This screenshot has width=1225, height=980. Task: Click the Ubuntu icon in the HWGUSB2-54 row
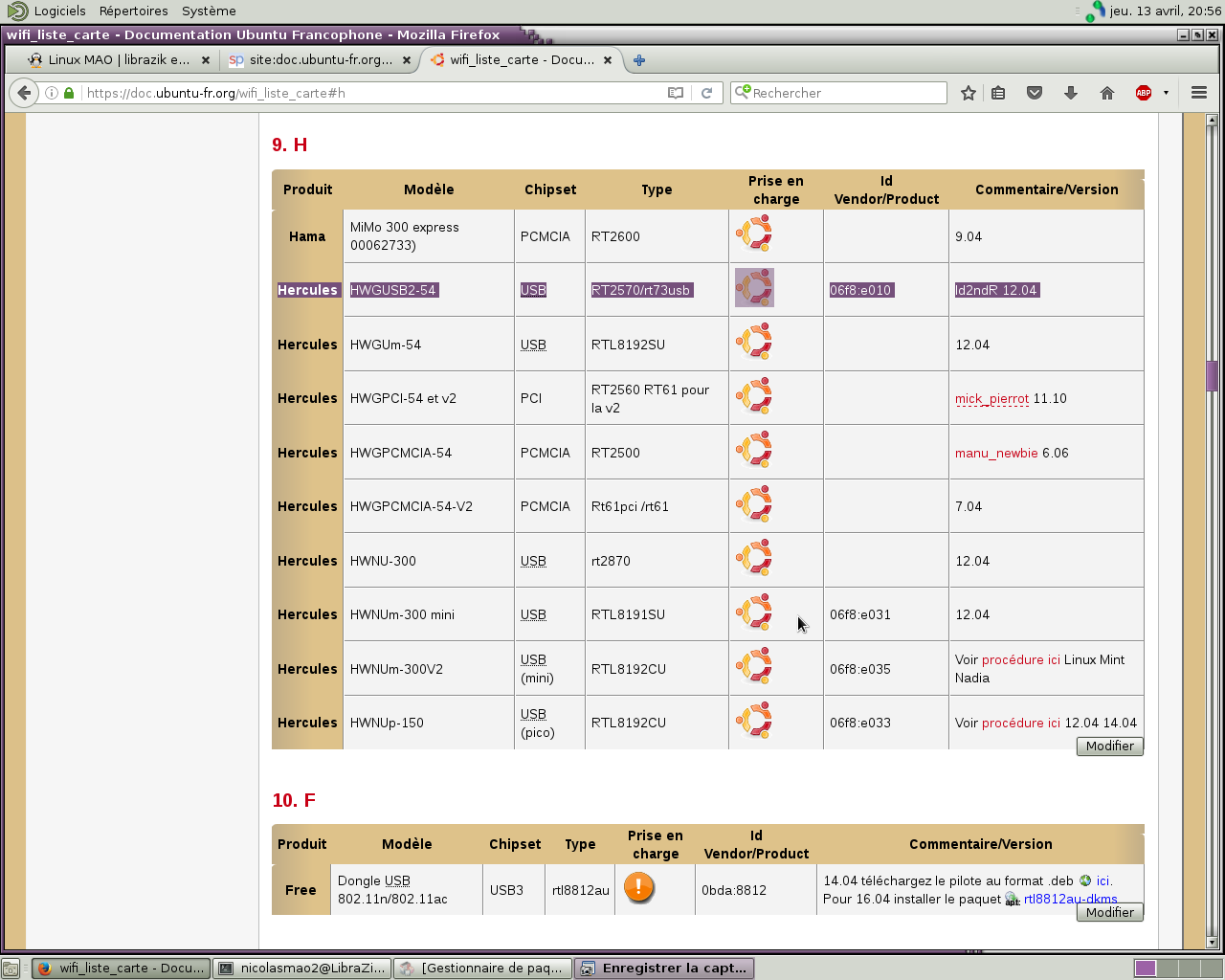click(754, 287)
